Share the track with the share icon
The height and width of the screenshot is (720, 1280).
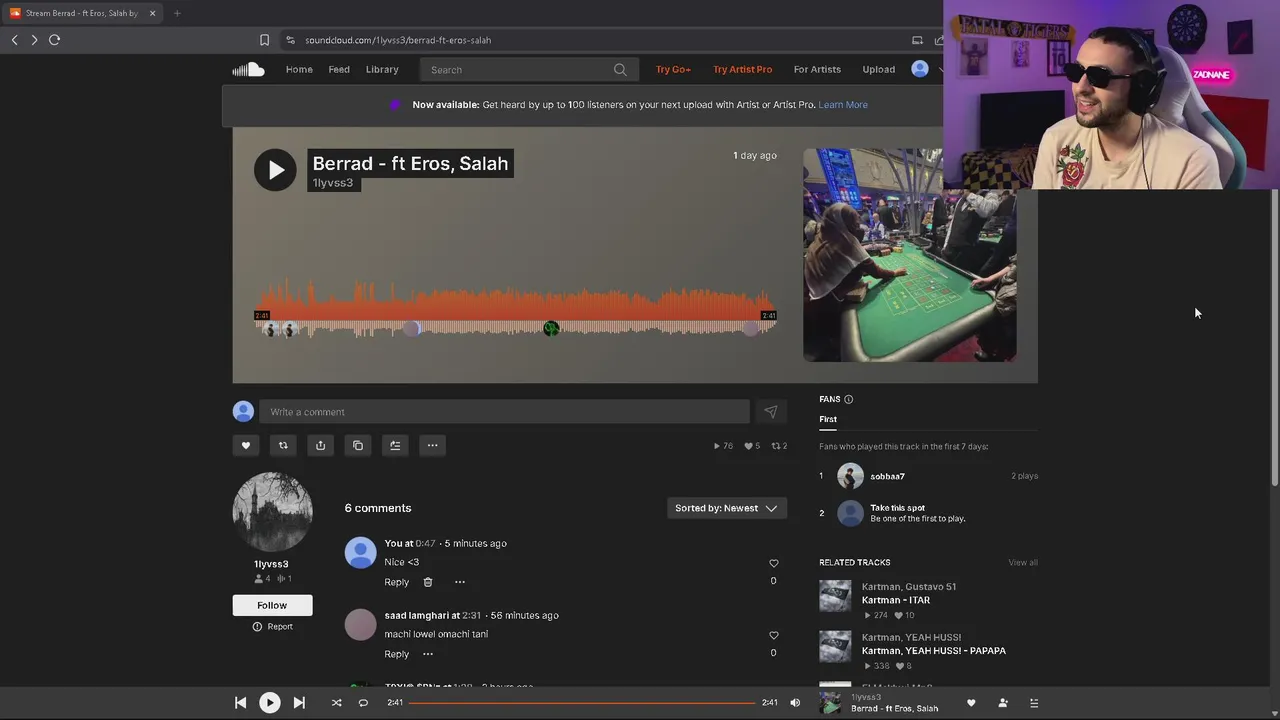pos(320,445)
